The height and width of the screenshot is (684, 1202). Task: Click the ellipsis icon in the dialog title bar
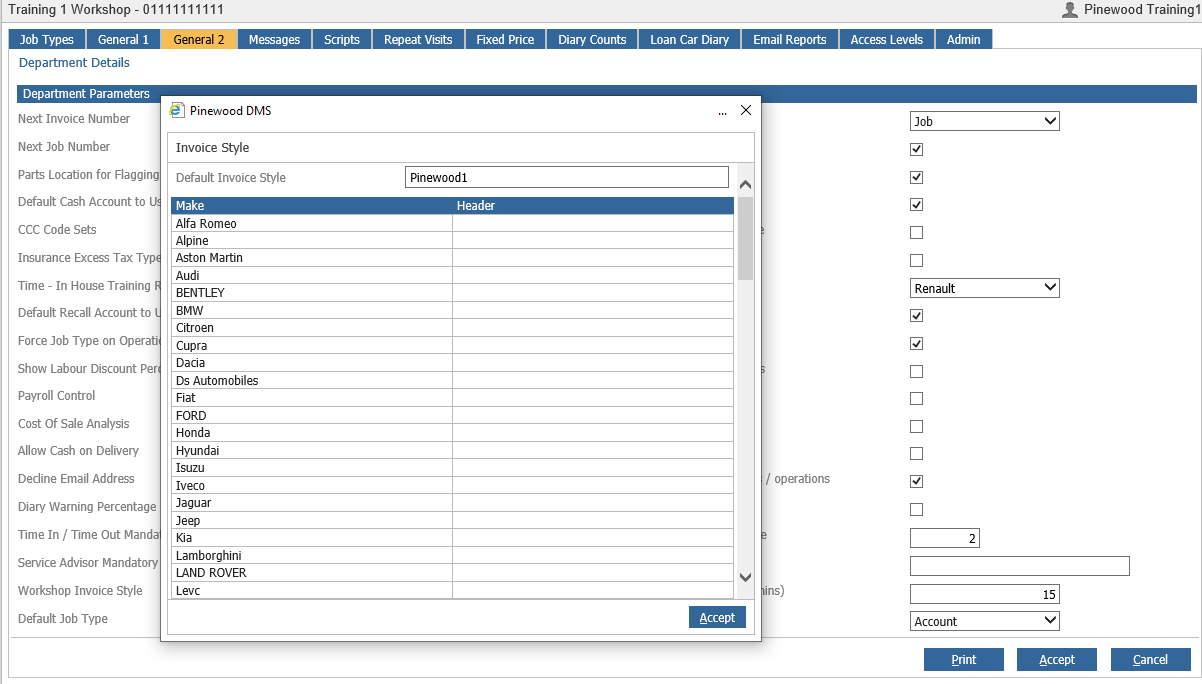click(x=722, y=112)
